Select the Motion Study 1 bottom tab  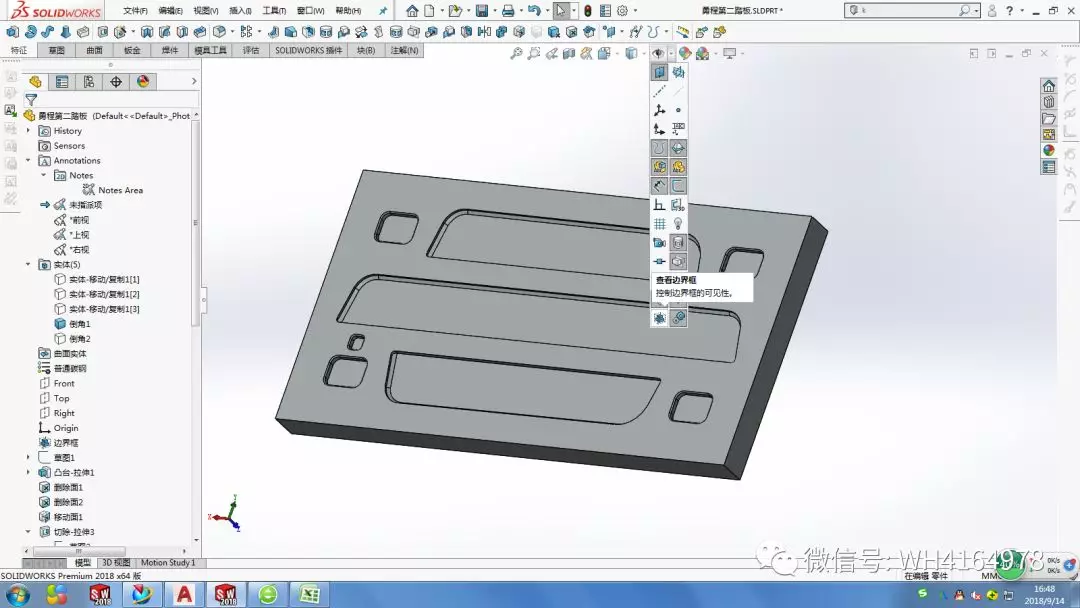tap(168, 563)
